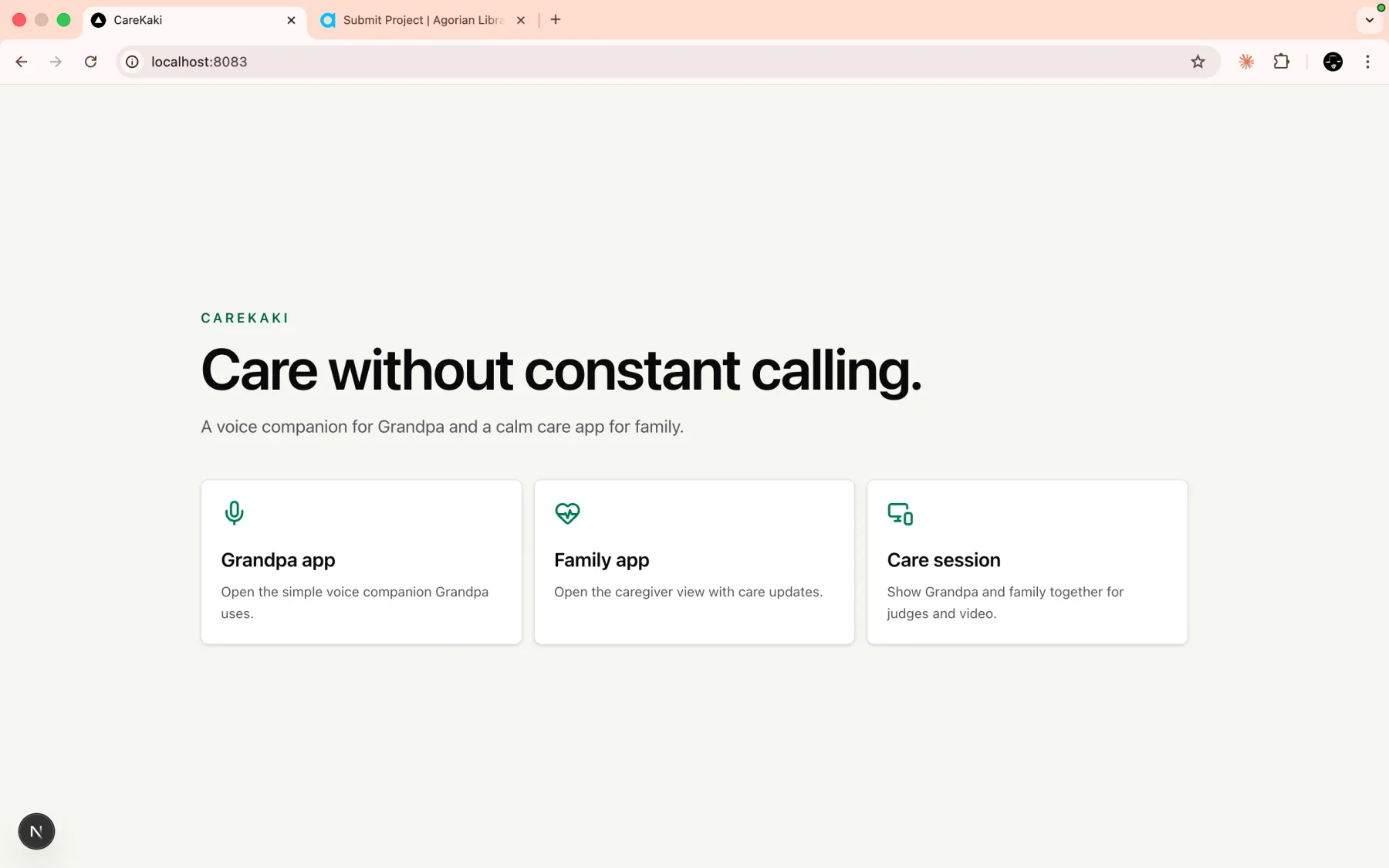Go back to the previous page
The image size is (1389, 868).
(x=22, y=62)
